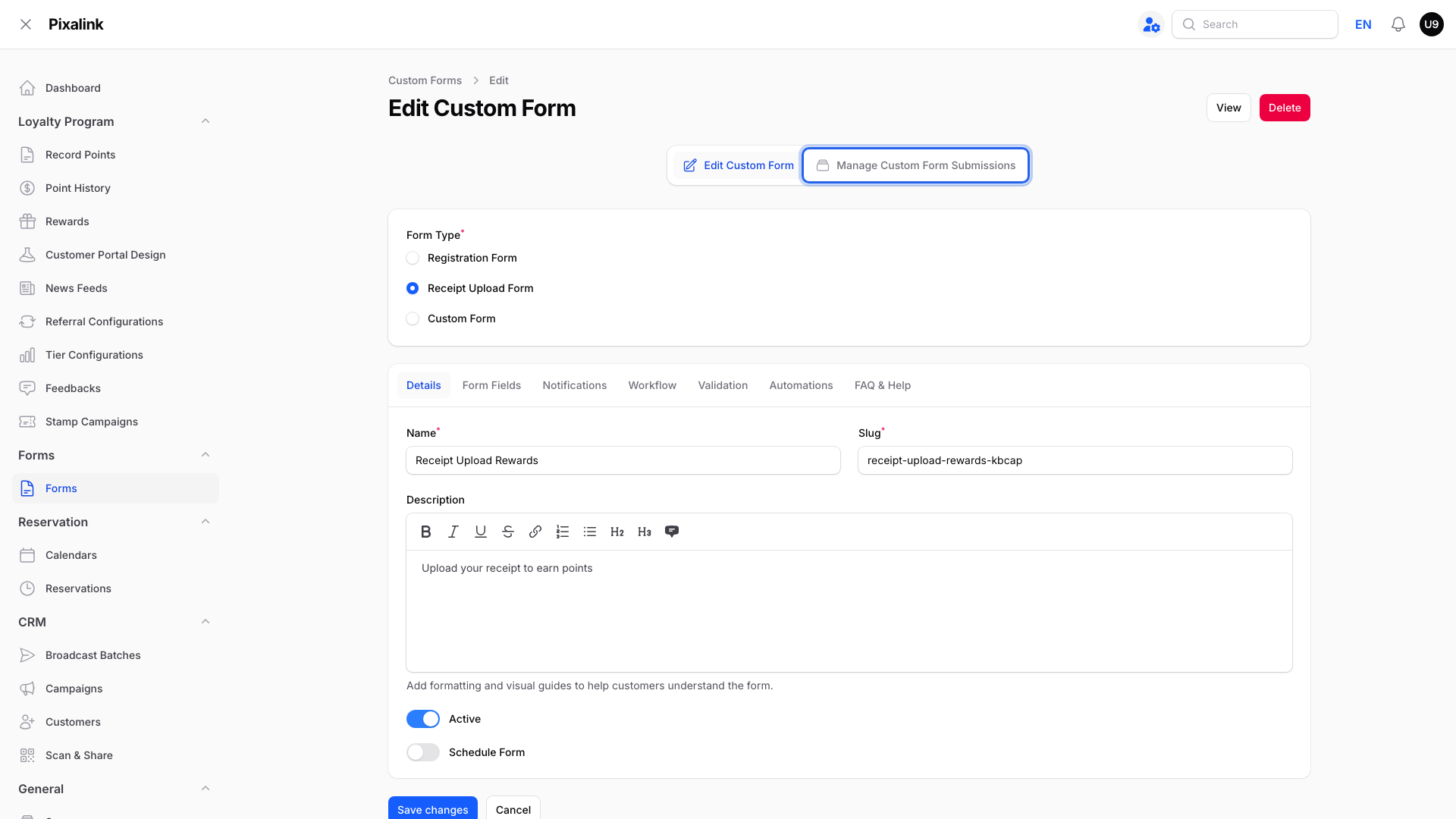Follow the Custom Forms breadcrumb link
The width and height of the screenshot is (1456, 819).
tap(425, 80)
